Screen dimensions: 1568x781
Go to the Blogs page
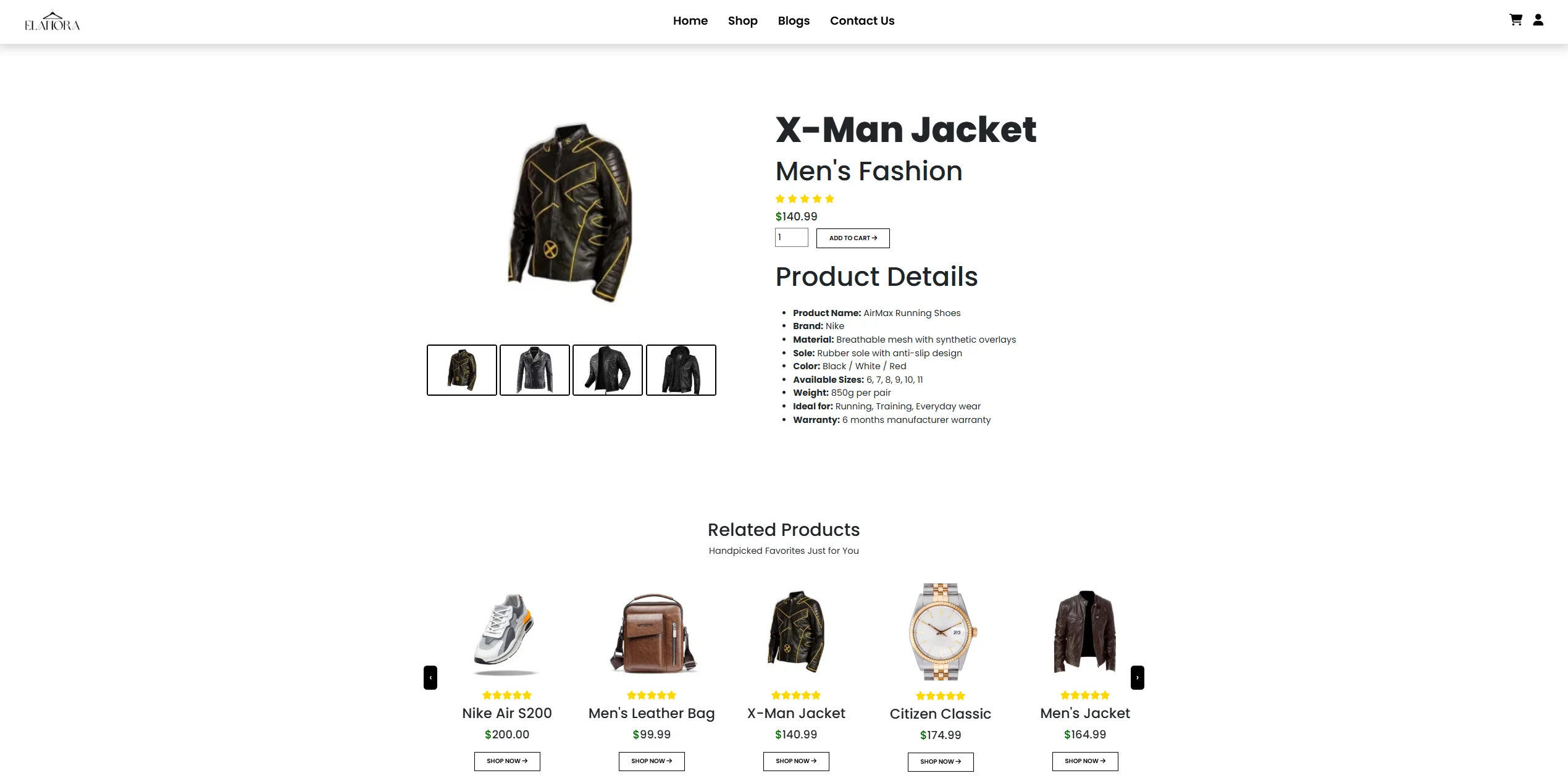tap(794, 20)
